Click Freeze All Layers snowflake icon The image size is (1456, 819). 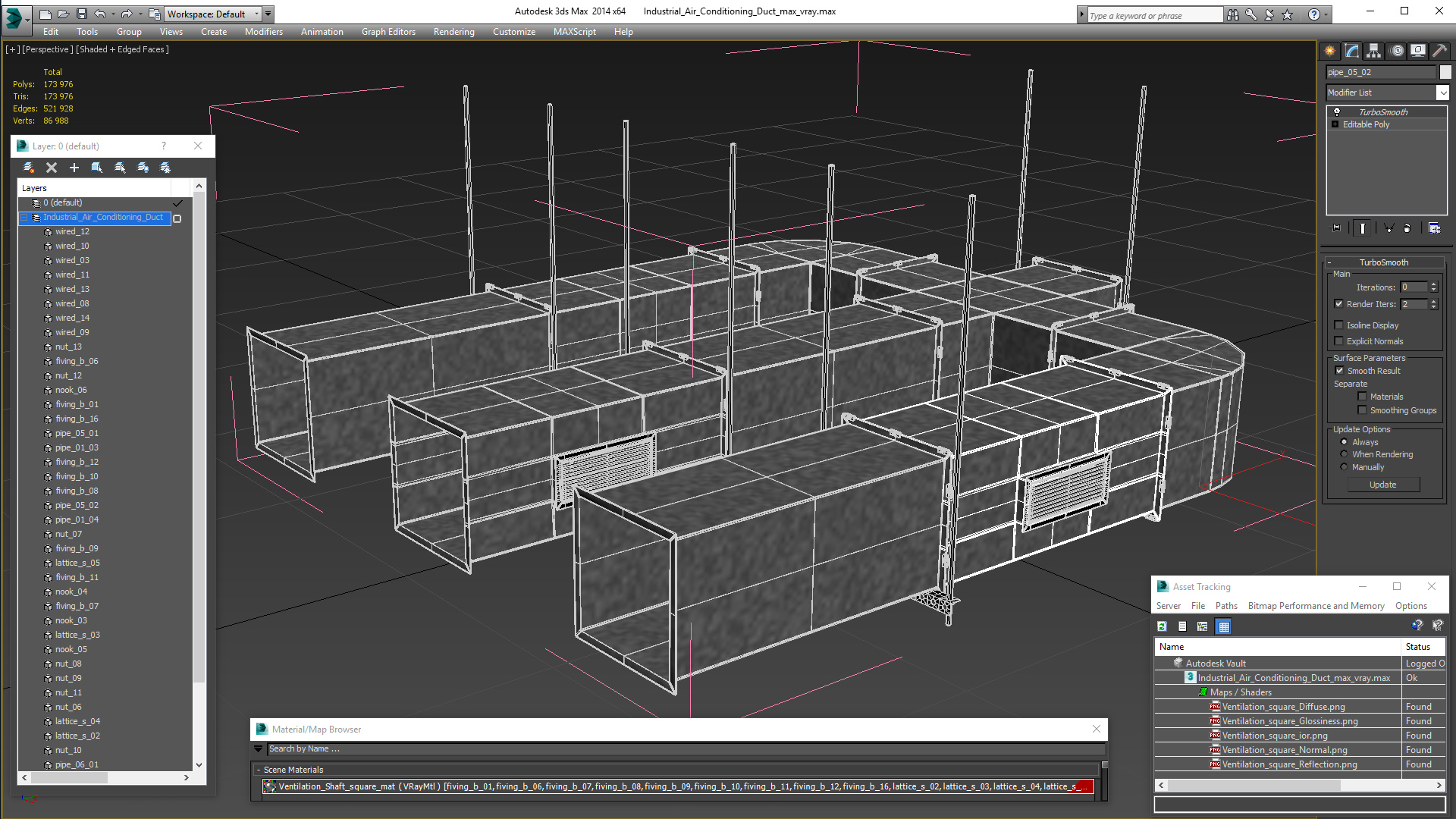[x=165, y=168]
